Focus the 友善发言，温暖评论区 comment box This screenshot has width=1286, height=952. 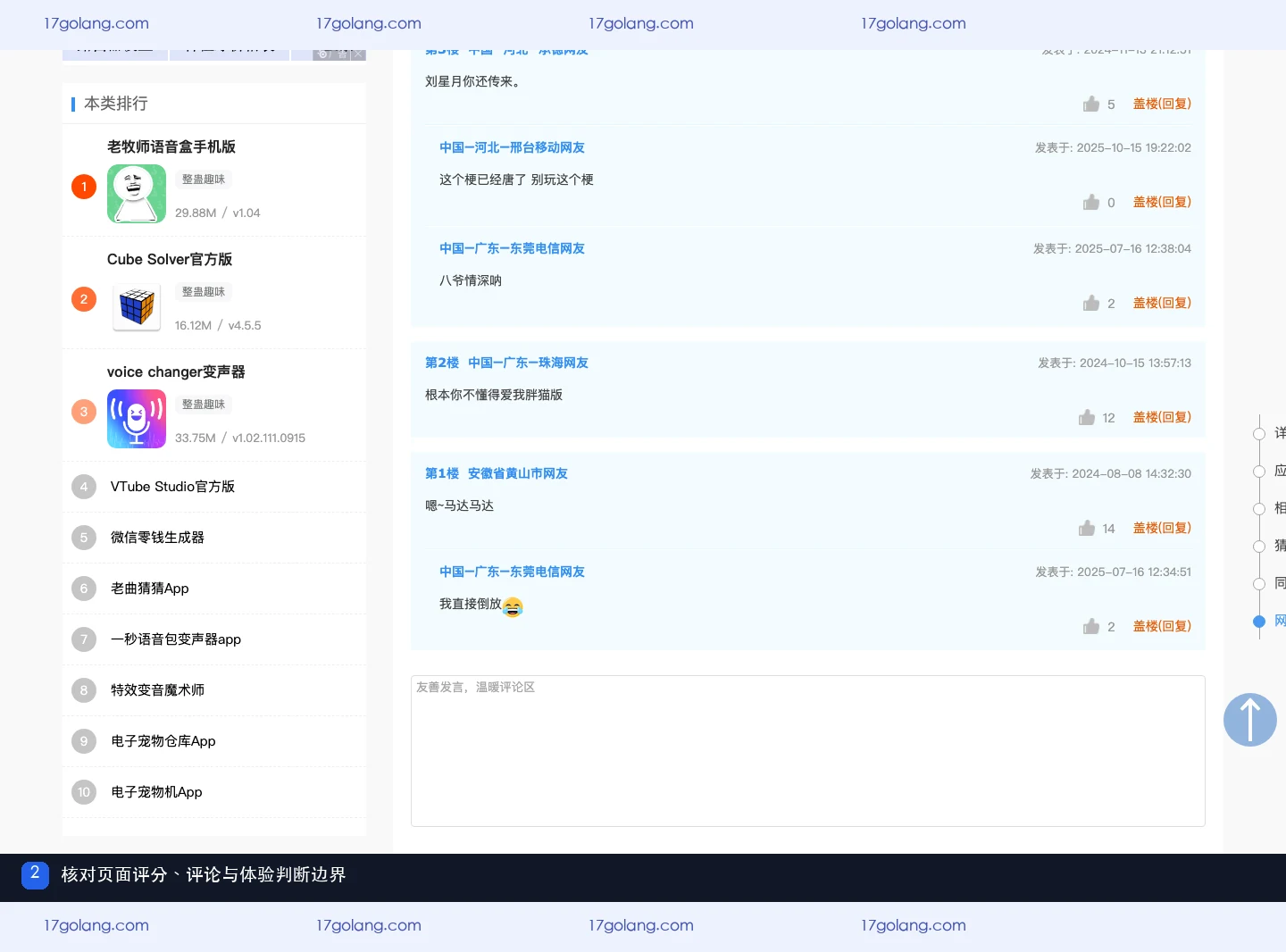pos(808,751)
